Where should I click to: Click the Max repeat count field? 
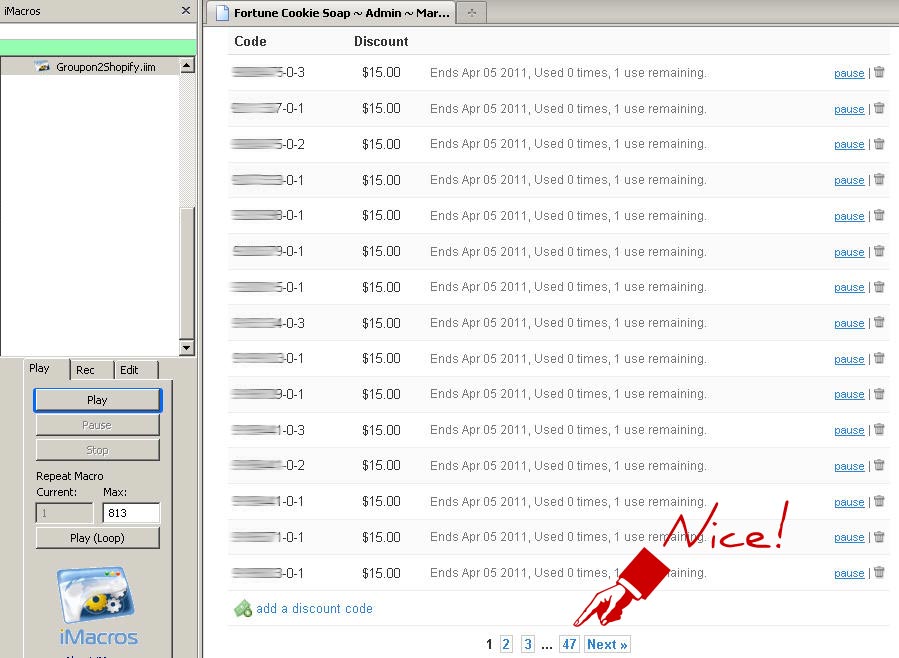click(130, 513)
